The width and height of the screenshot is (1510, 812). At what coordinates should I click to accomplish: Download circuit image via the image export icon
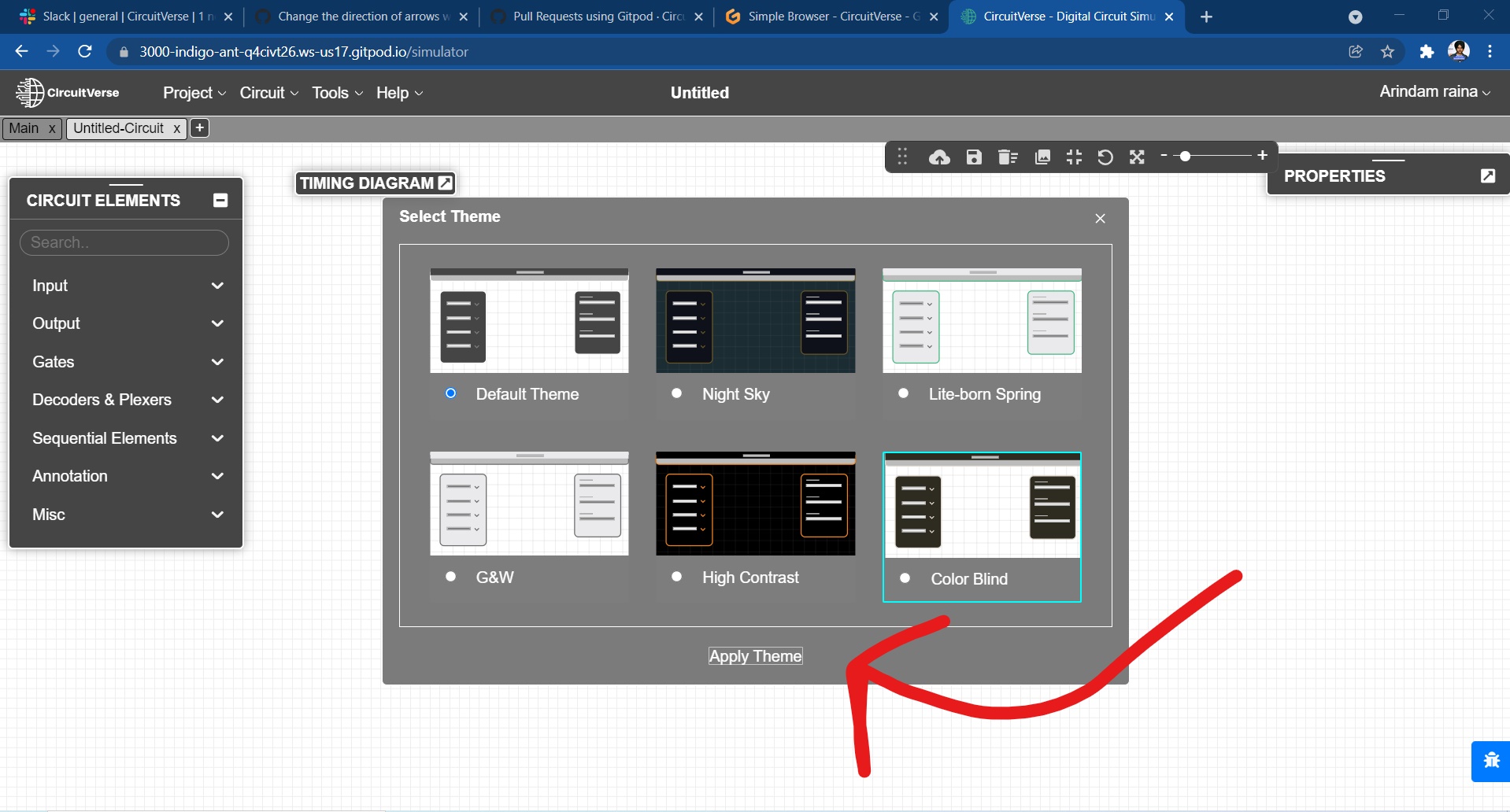[1042, 157]
